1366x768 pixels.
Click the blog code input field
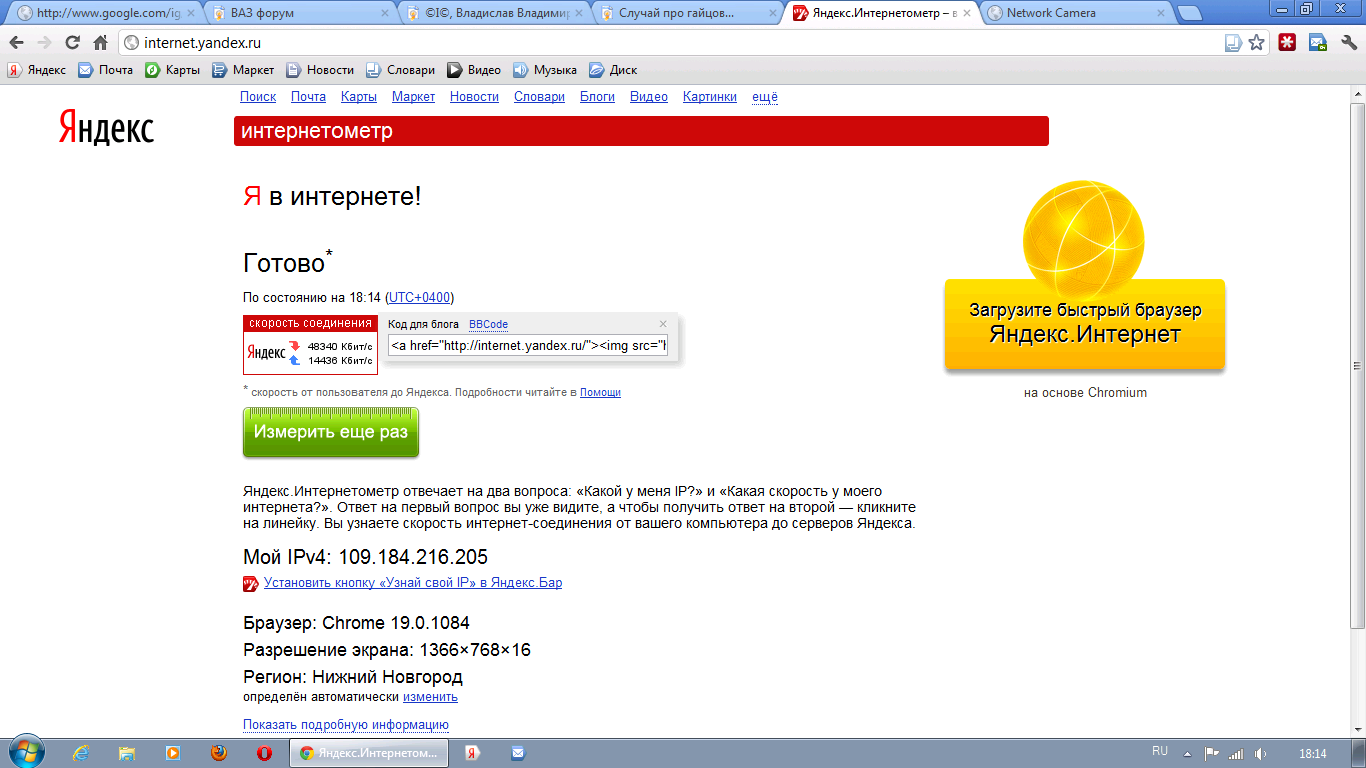[528, 346]
